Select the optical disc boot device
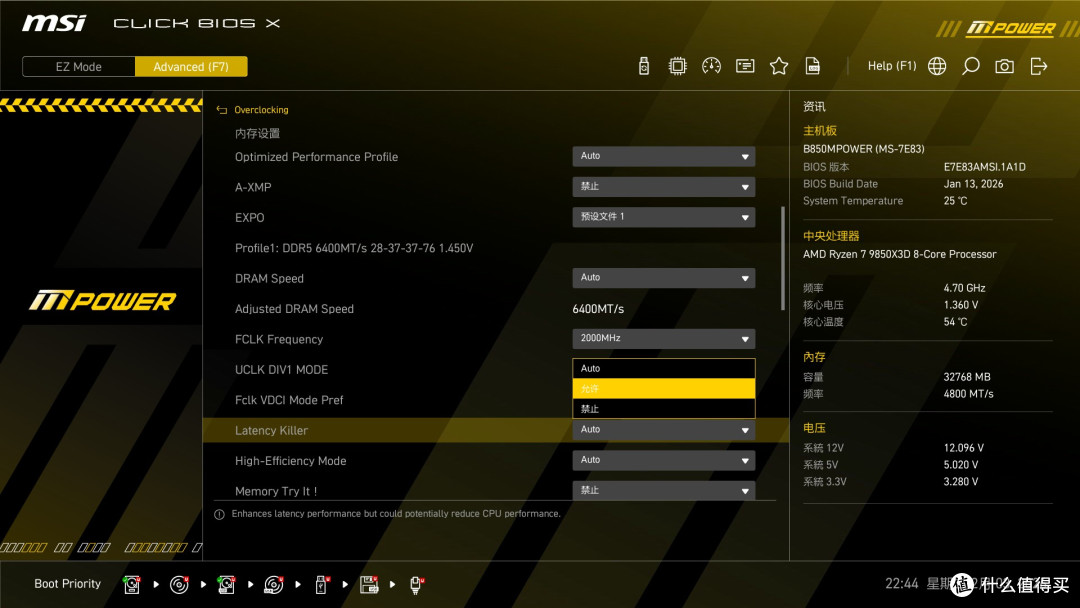Screen dimensions: 1080x608 point(179,585)
